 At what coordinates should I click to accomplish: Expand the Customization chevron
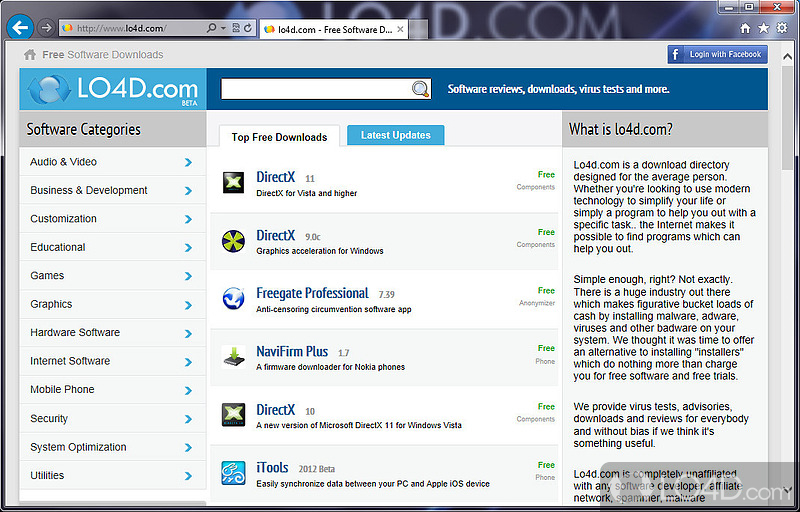point(188,219)
